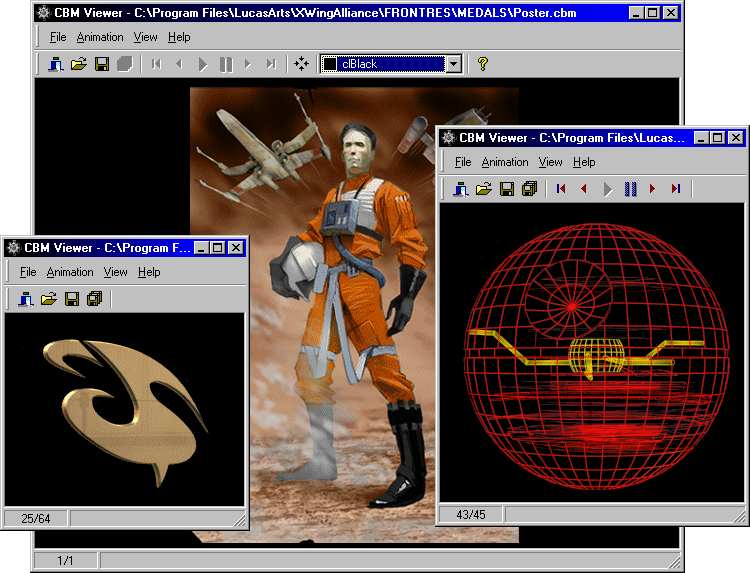
Task: Click play button in Poster.cbm window
Action: (202, 64)
